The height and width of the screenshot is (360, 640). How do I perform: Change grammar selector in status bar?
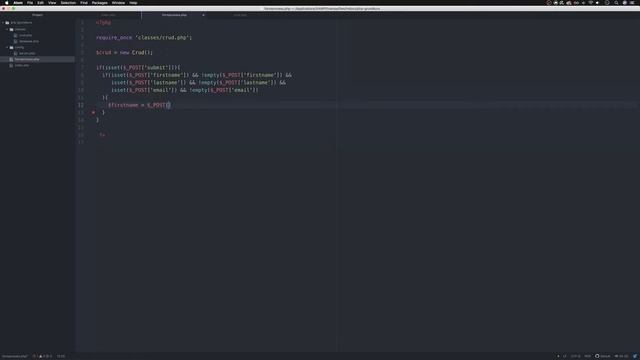587,356
